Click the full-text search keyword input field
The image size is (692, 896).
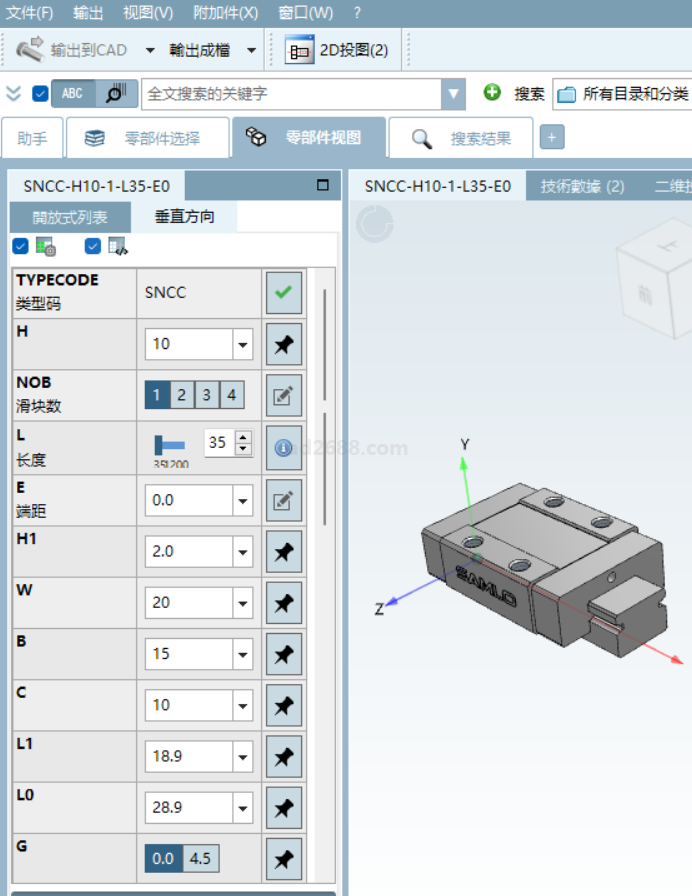tap(291, 94)
